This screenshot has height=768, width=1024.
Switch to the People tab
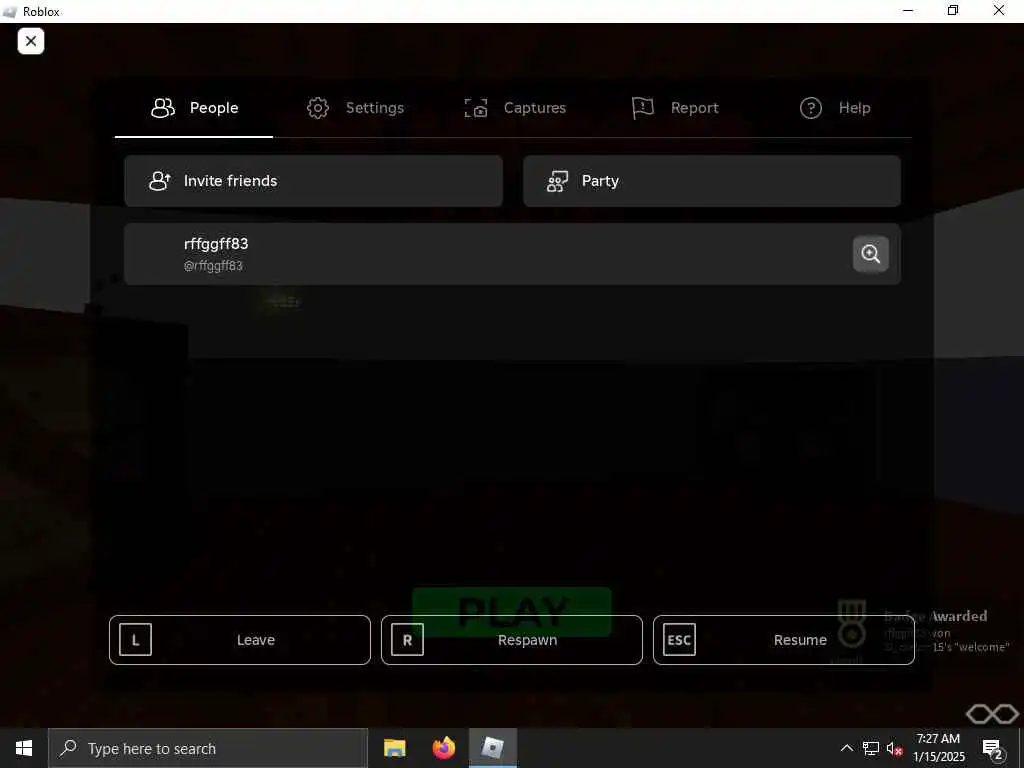point(194,108)
